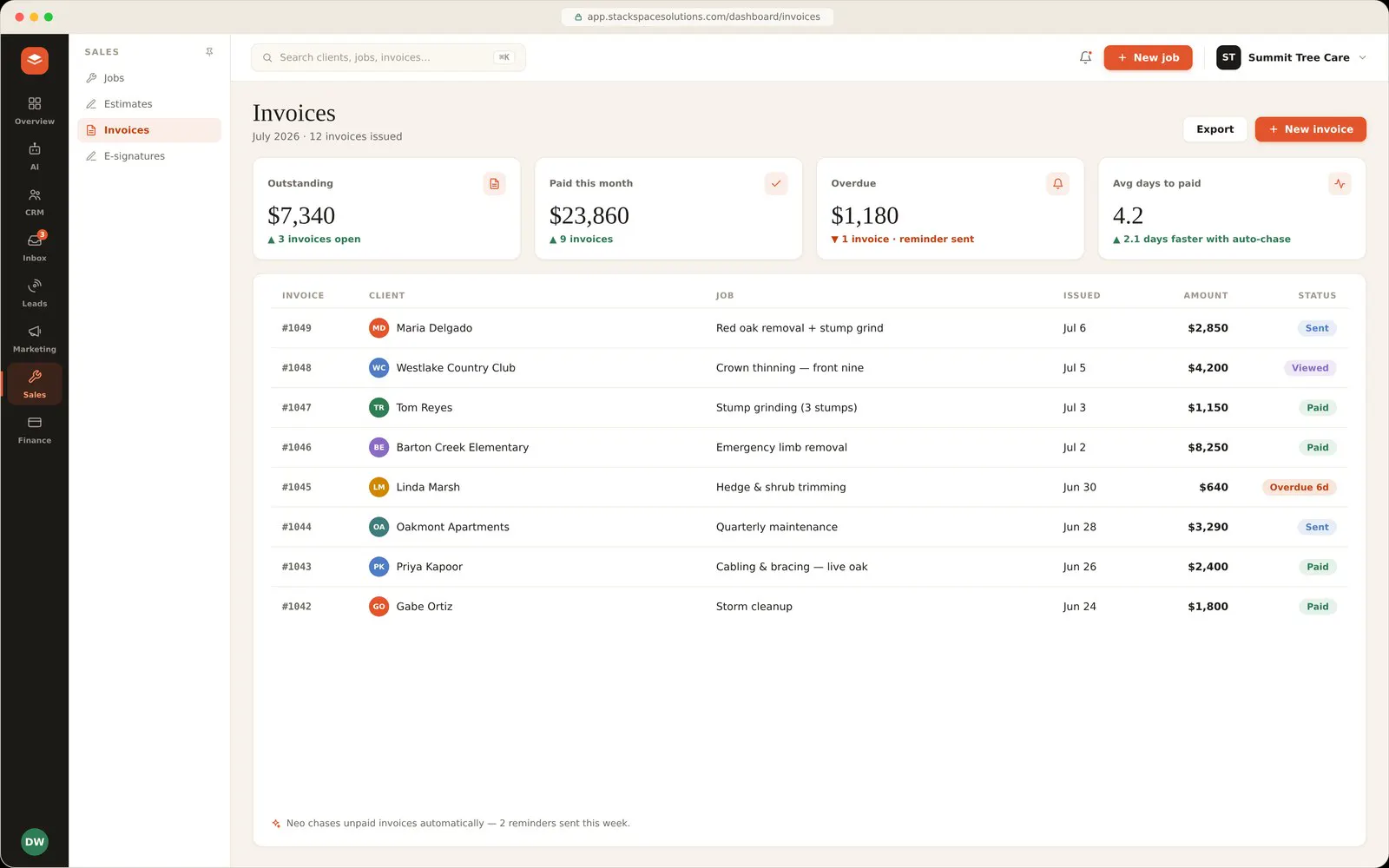Viewport: 1389px width, 868px height.
Task: Go to Overview in the sidebar
Action: (35, 111)
